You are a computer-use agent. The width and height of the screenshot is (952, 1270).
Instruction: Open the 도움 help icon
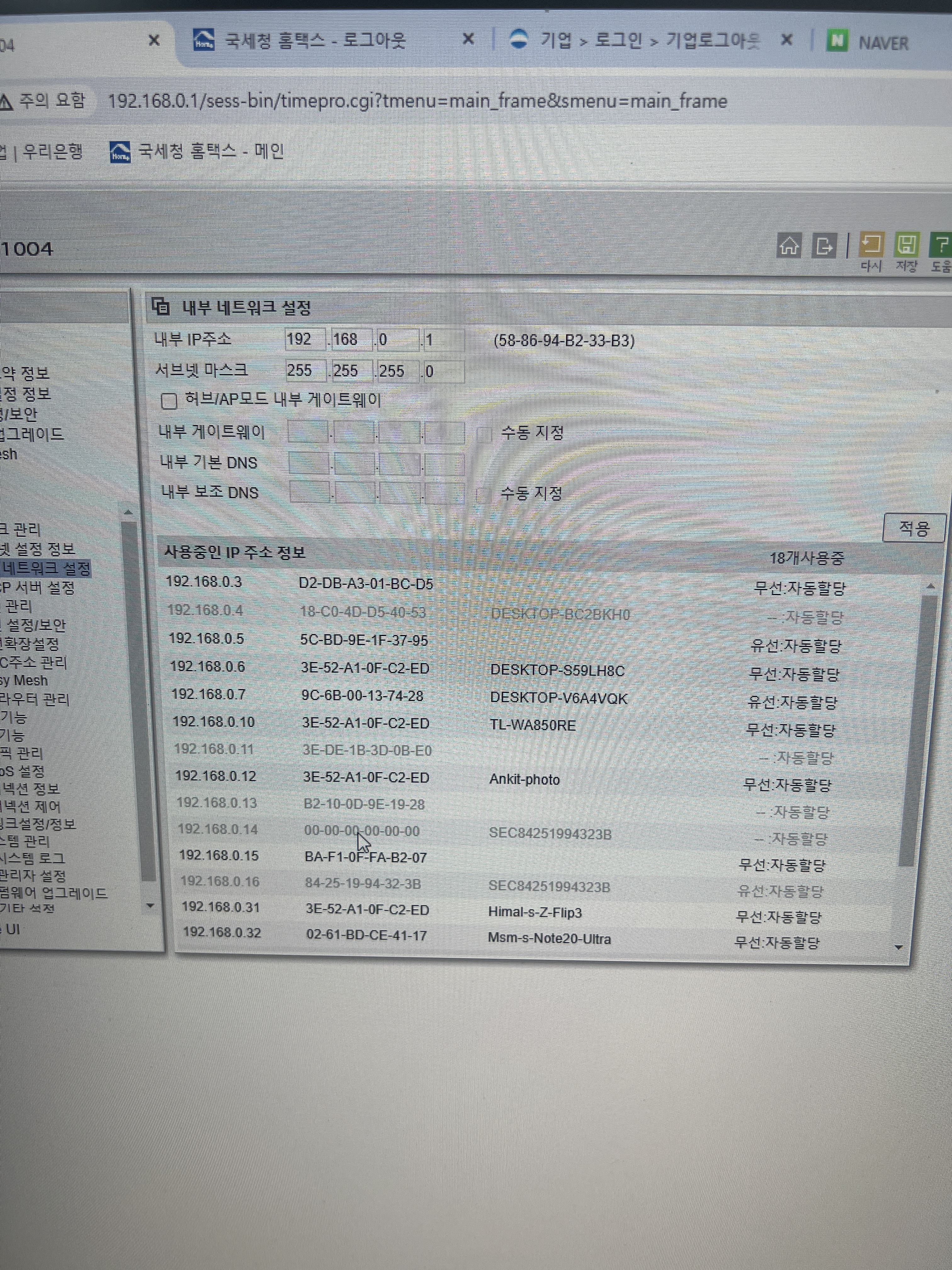(x=941, y=245)
